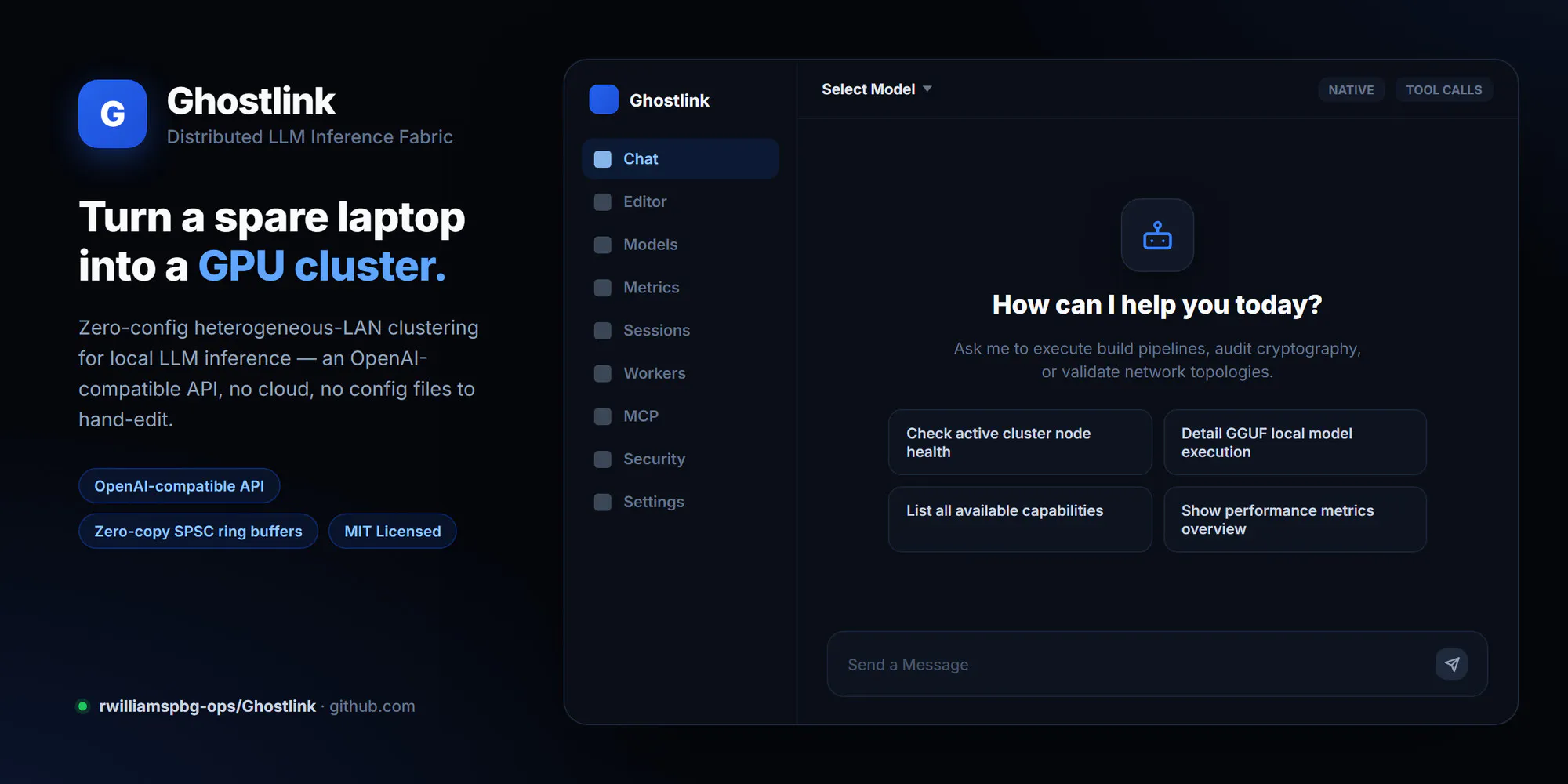Toggle the TOOL CALLS badge
The width and height of the screenshot is (1568, 784).
[1444, 90]
